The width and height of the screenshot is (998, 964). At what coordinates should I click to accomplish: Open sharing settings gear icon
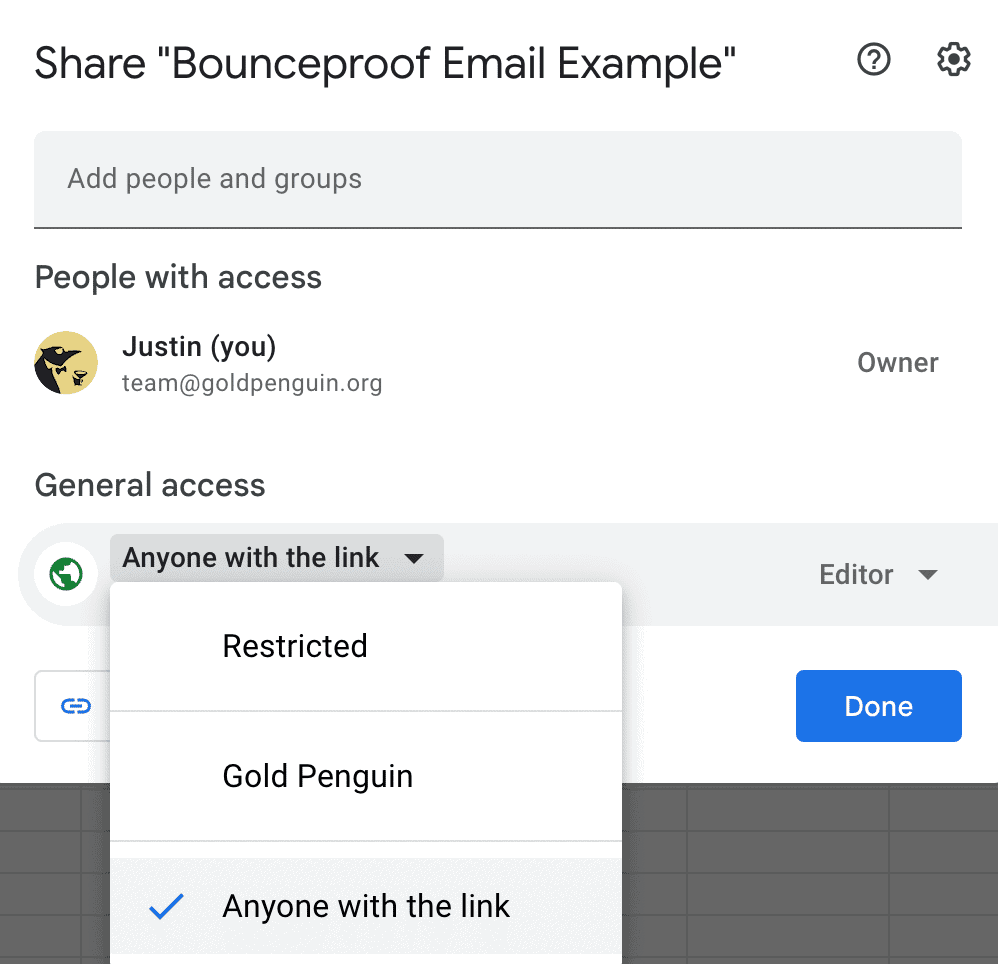tap(953, 61)
